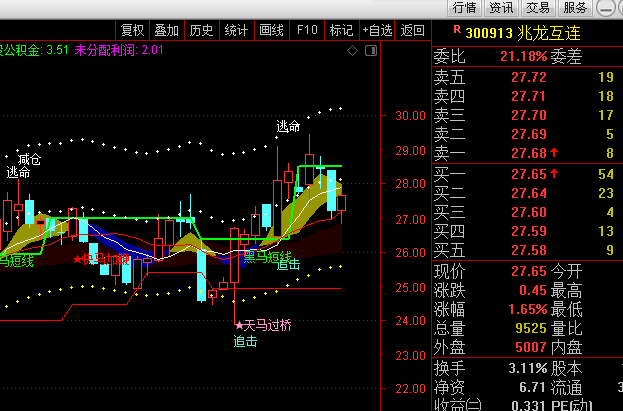Click the 卖三 price 27.70
Viewport: 623px width, 411px height.
click(529, 115)
